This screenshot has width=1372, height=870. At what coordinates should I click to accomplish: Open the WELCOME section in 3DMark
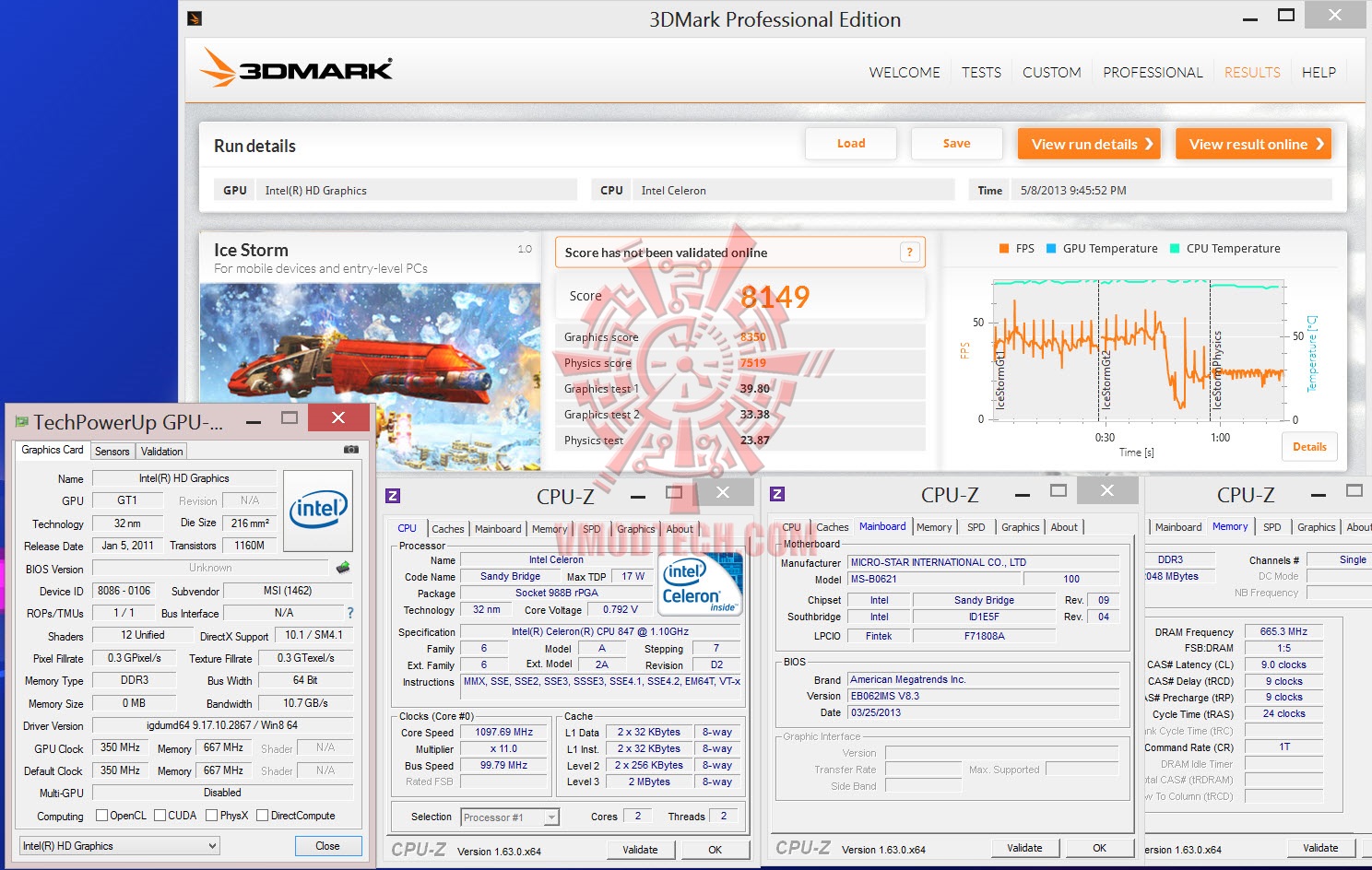pyautogui.click(x=905, y=73)
